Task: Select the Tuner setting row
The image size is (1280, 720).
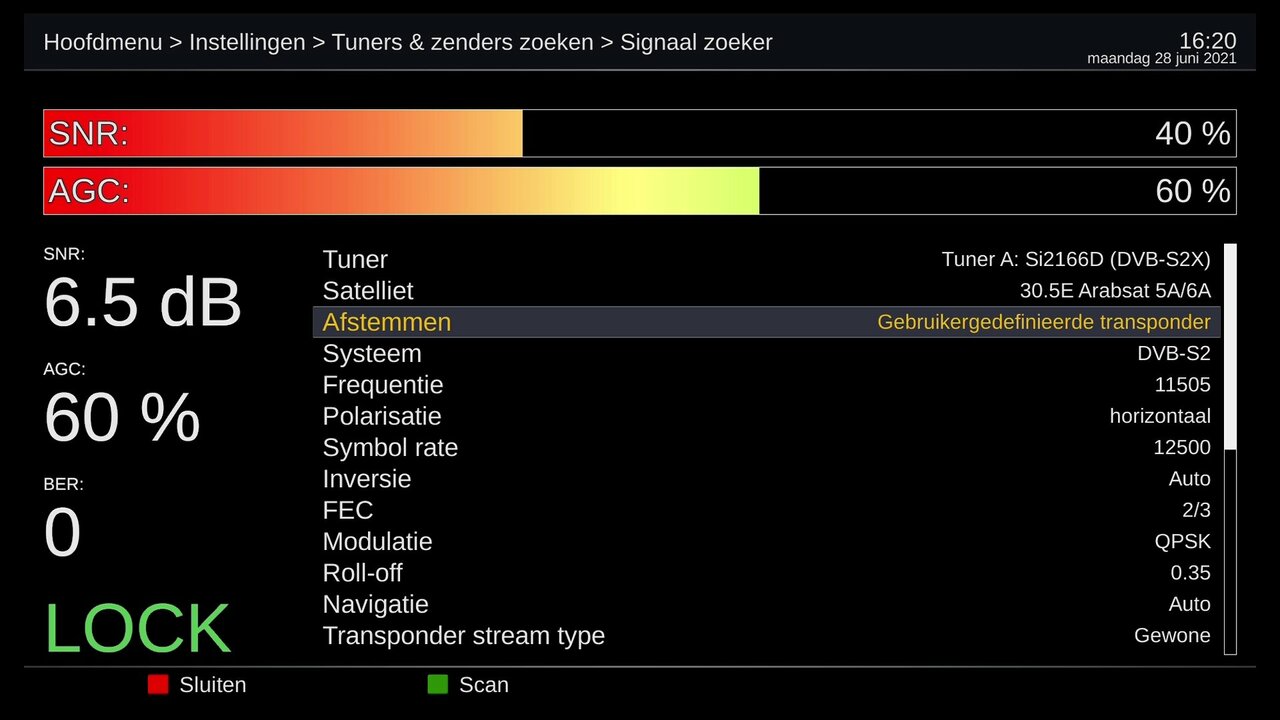Action: (x=766, y=260)
